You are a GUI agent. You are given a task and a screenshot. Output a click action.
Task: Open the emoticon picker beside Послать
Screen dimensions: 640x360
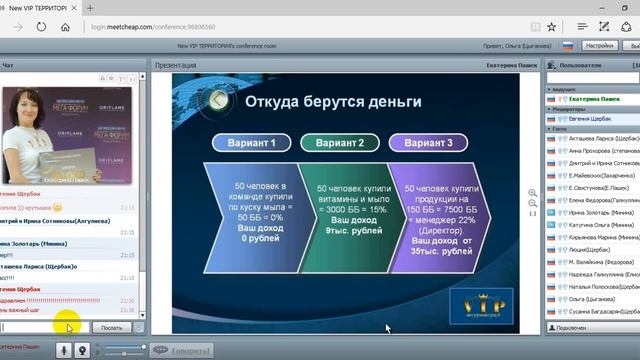tap(139, 328)
